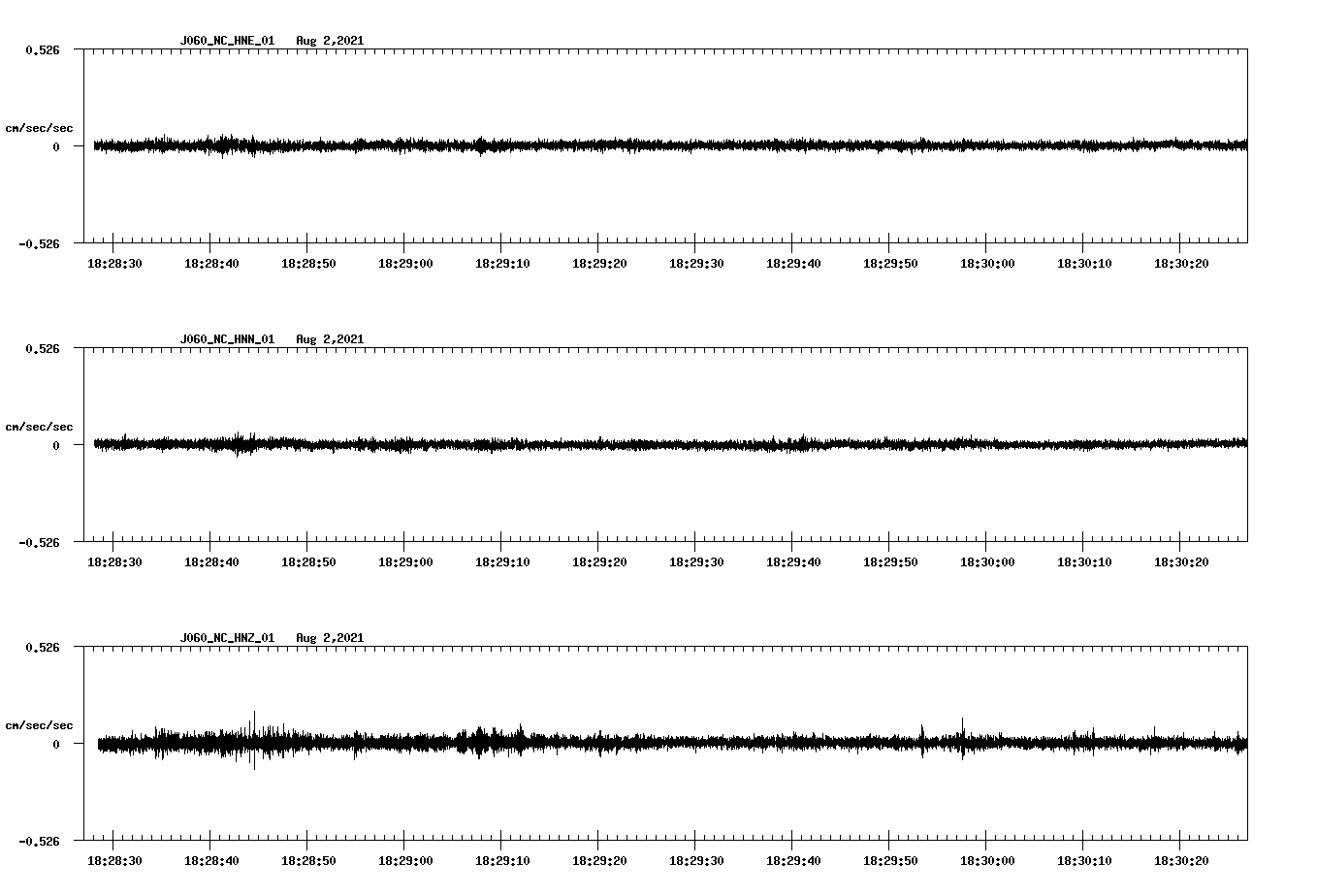Click the 0.526 upper limit of HNN axis
This screenshot has width=1317, height=896.
(x=43, y=348)
